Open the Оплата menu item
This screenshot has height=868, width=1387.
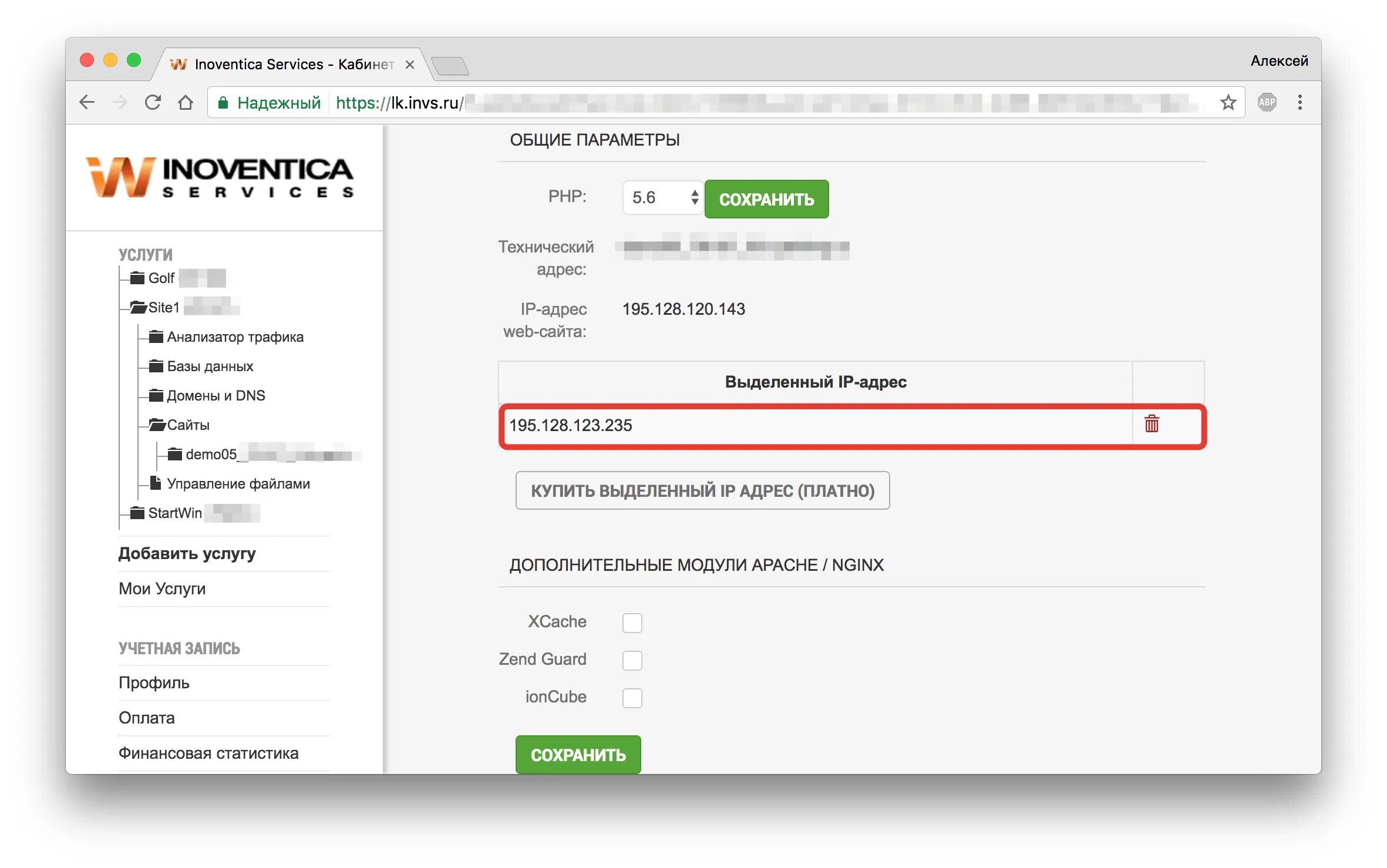coord(147,718)
